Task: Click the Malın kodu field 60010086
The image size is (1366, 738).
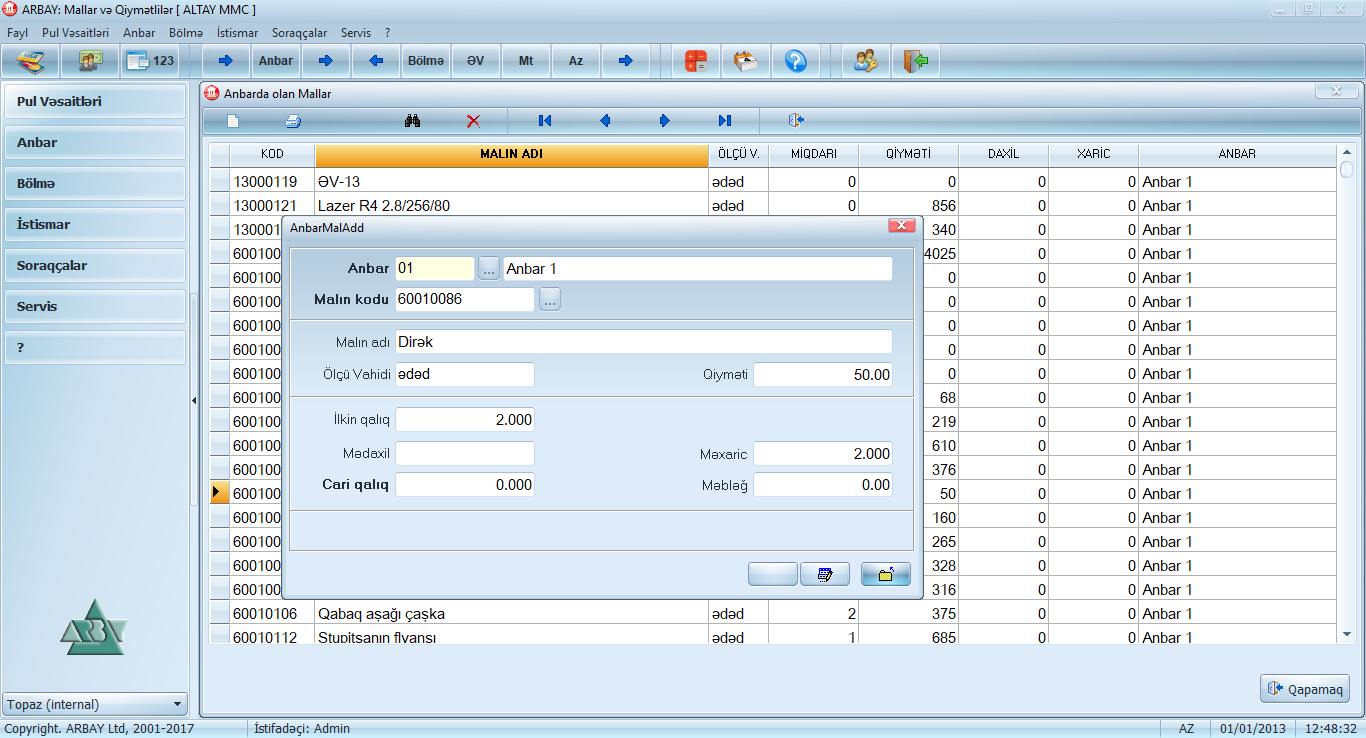Action: (x=465, y=299)
